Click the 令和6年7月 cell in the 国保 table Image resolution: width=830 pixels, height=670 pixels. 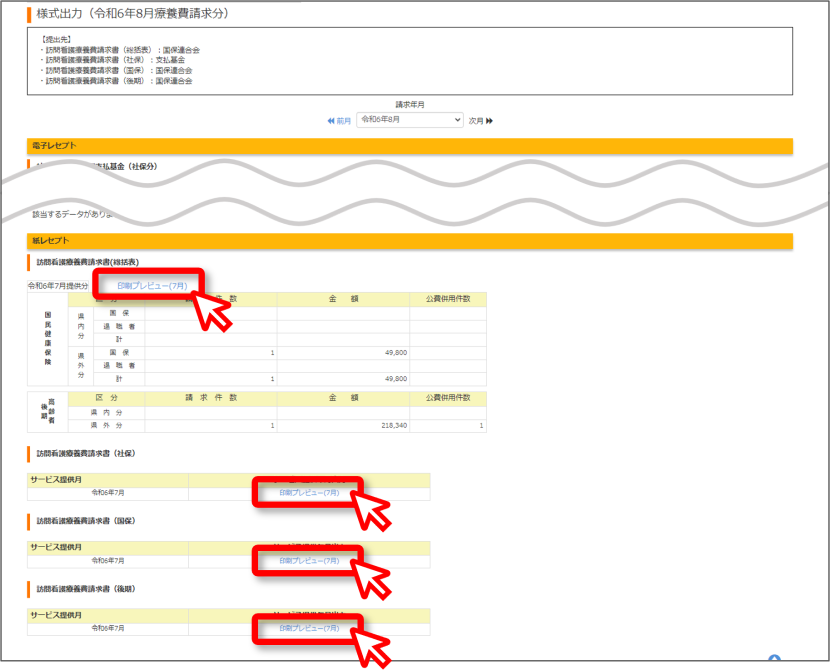coord(108,560)
